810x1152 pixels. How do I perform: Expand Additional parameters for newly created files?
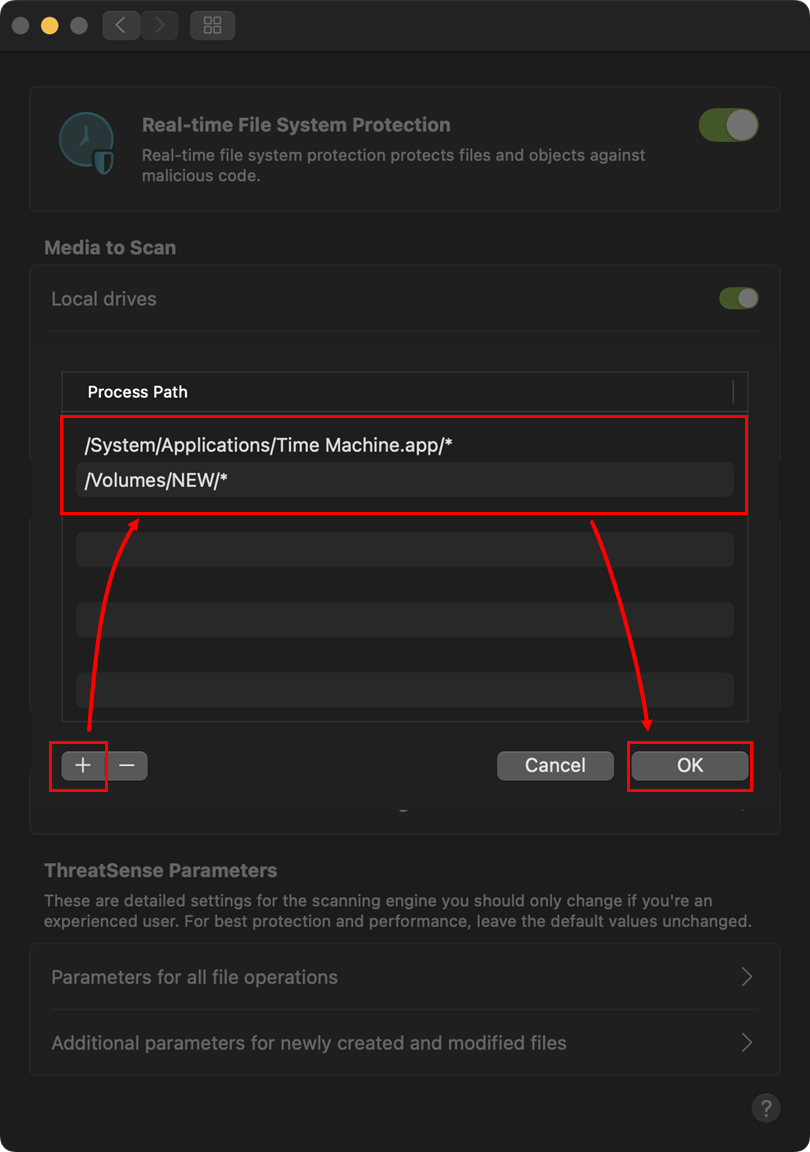pos(746,1043)
